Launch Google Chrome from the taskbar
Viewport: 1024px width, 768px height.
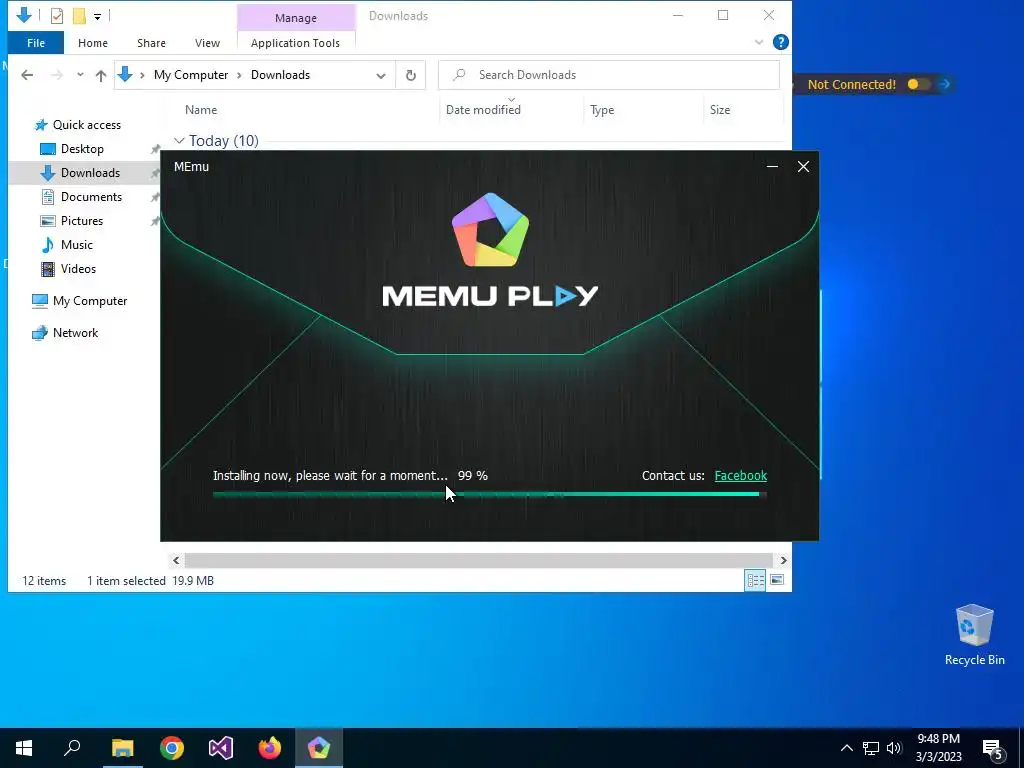[x=172, y=748]
